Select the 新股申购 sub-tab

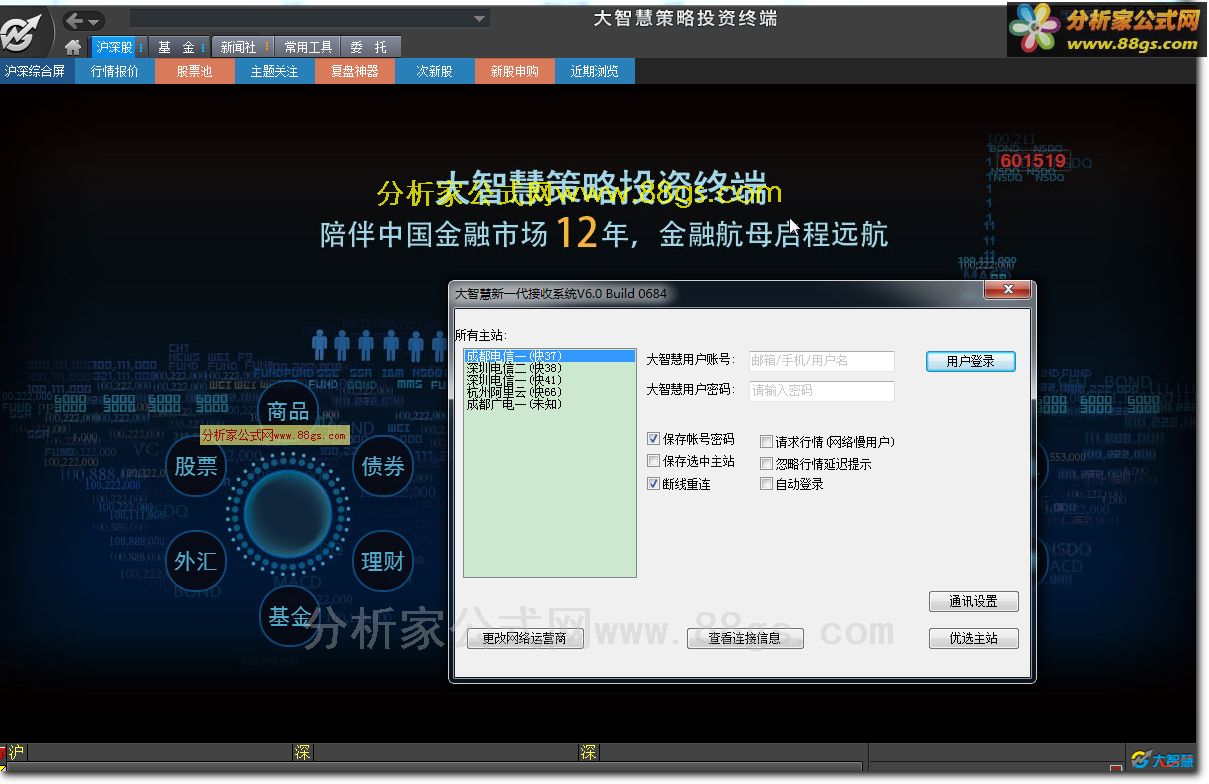[x=515, y=71]
